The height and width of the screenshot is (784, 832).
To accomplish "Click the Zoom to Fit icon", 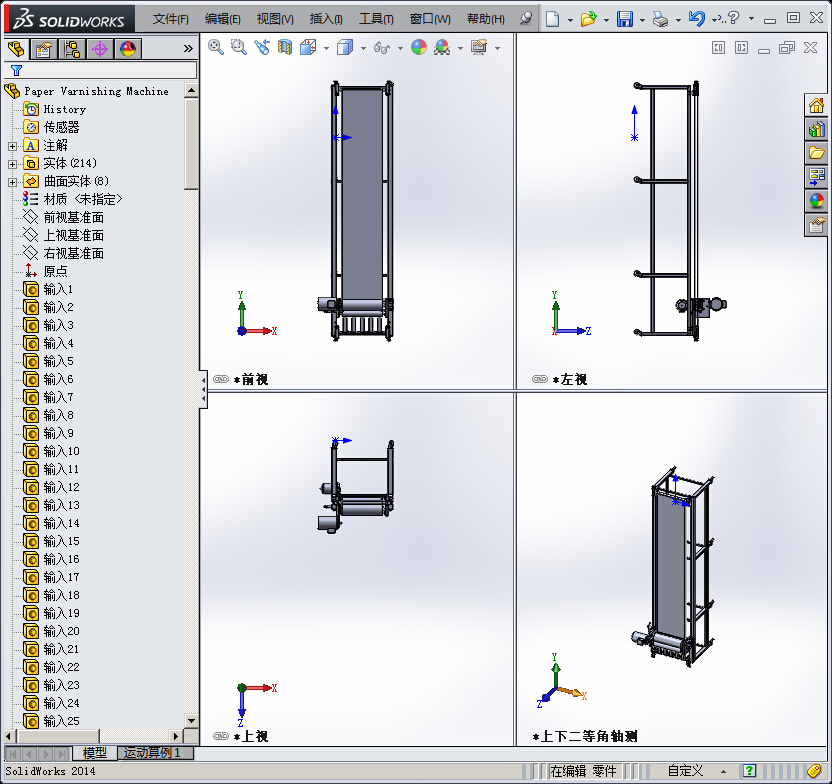I will point(215,48).
